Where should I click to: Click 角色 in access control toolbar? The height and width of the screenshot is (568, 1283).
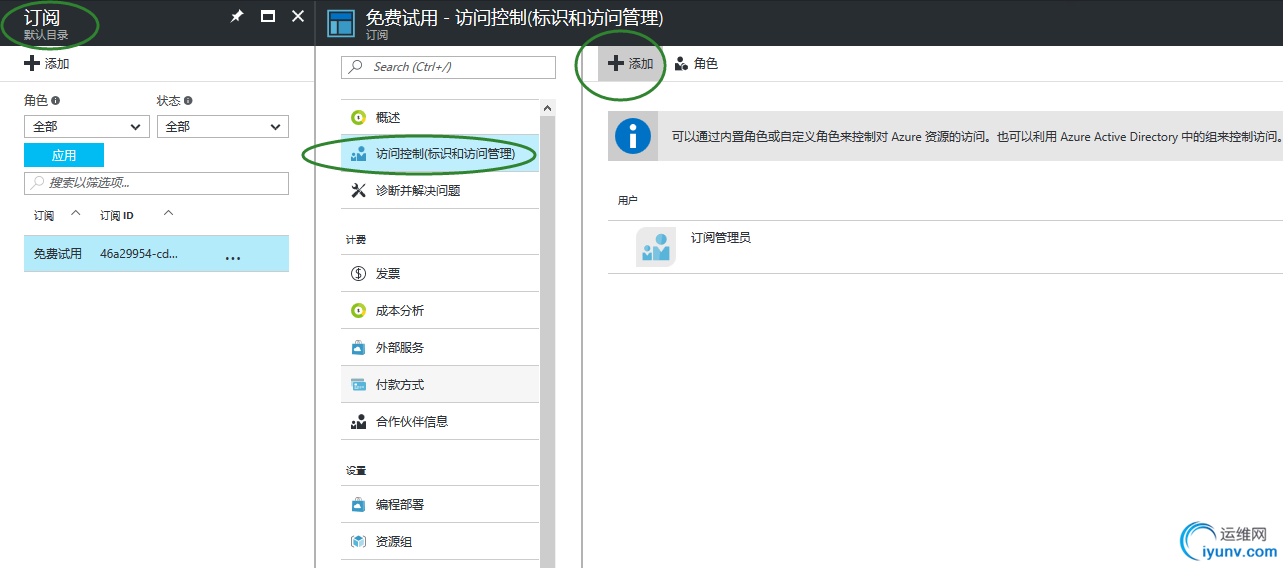pos(696,64)
